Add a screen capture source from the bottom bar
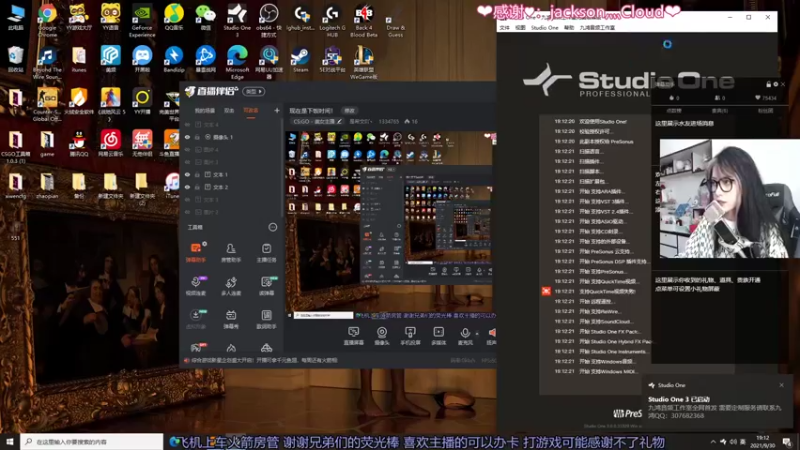The height and width of the screenshot is (450, 800). point(353,336)
